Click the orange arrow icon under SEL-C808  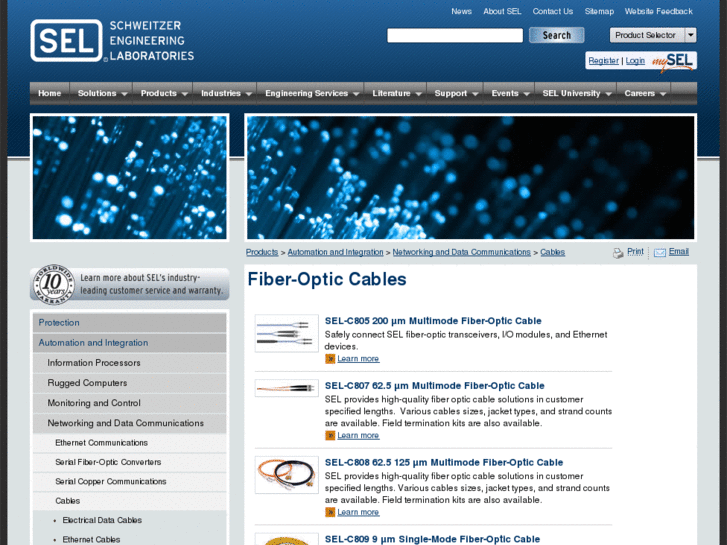330,512
